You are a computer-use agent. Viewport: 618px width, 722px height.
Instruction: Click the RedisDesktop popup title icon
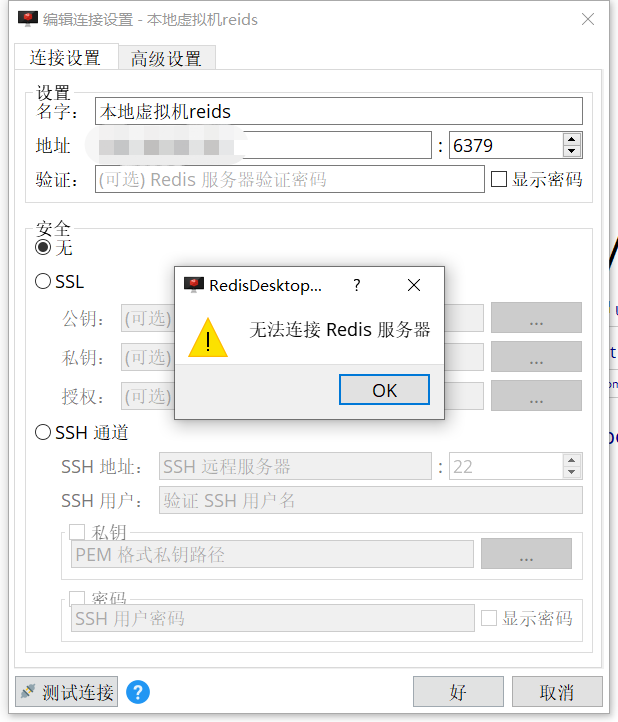tap(194, 285)
